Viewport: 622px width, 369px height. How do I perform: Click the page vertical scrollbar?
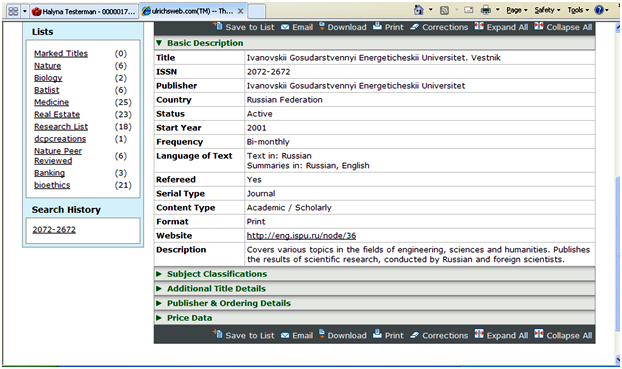tap(618, 254)
